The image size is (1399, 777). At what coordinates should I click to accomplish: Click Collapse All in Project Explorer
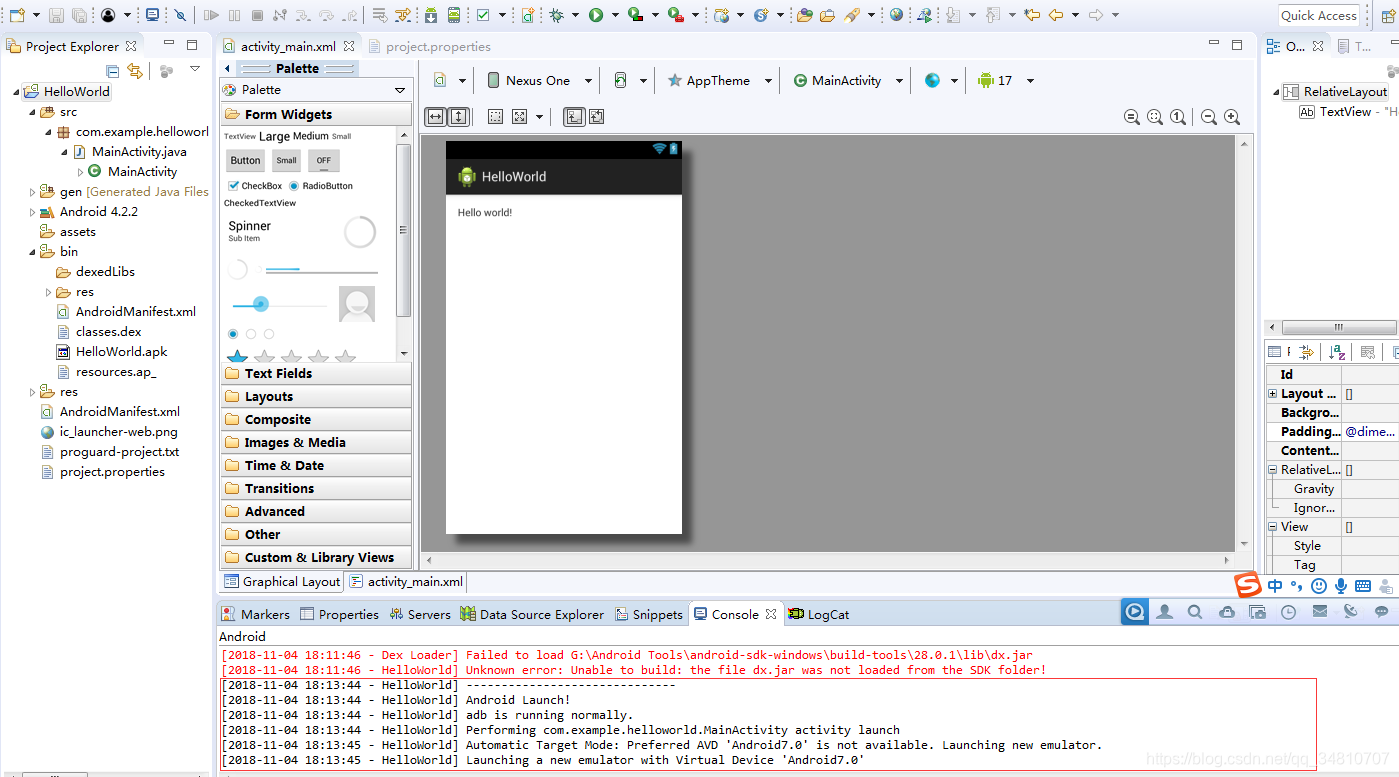click(x=113, y=71)
